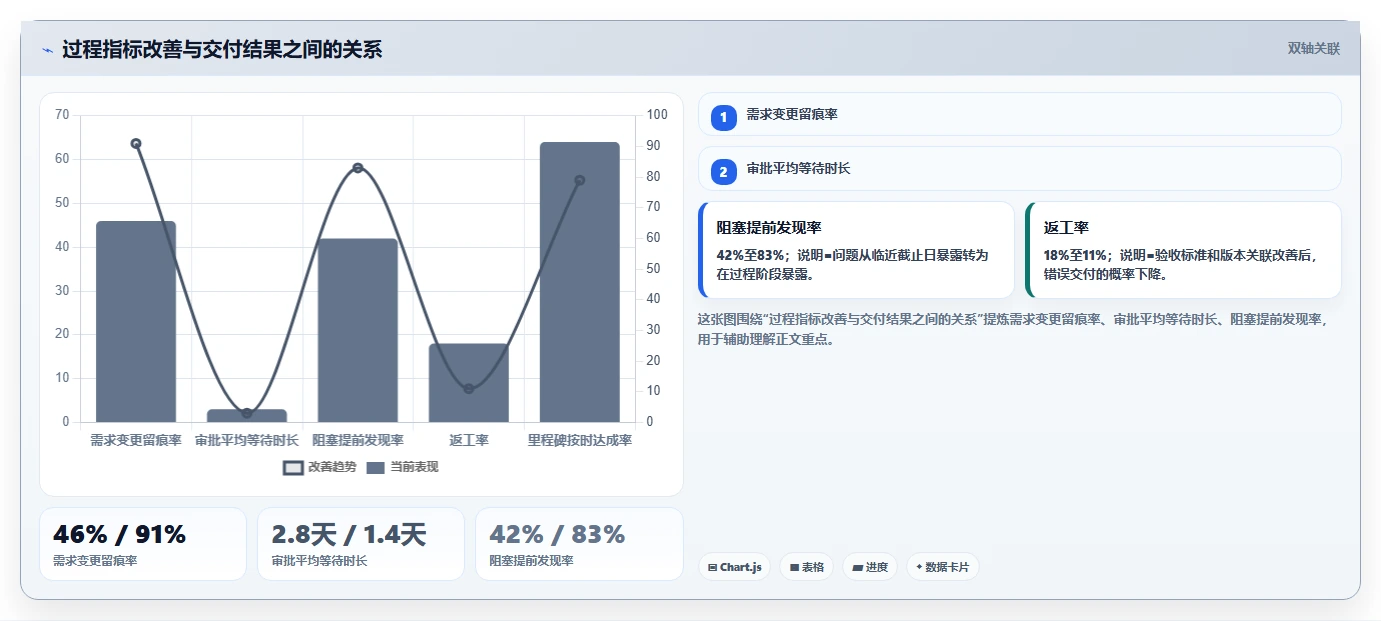Click the left axis value 70
Image resolution: width=1381 pixels, height=621 pixels.
[x=62, y=114]
